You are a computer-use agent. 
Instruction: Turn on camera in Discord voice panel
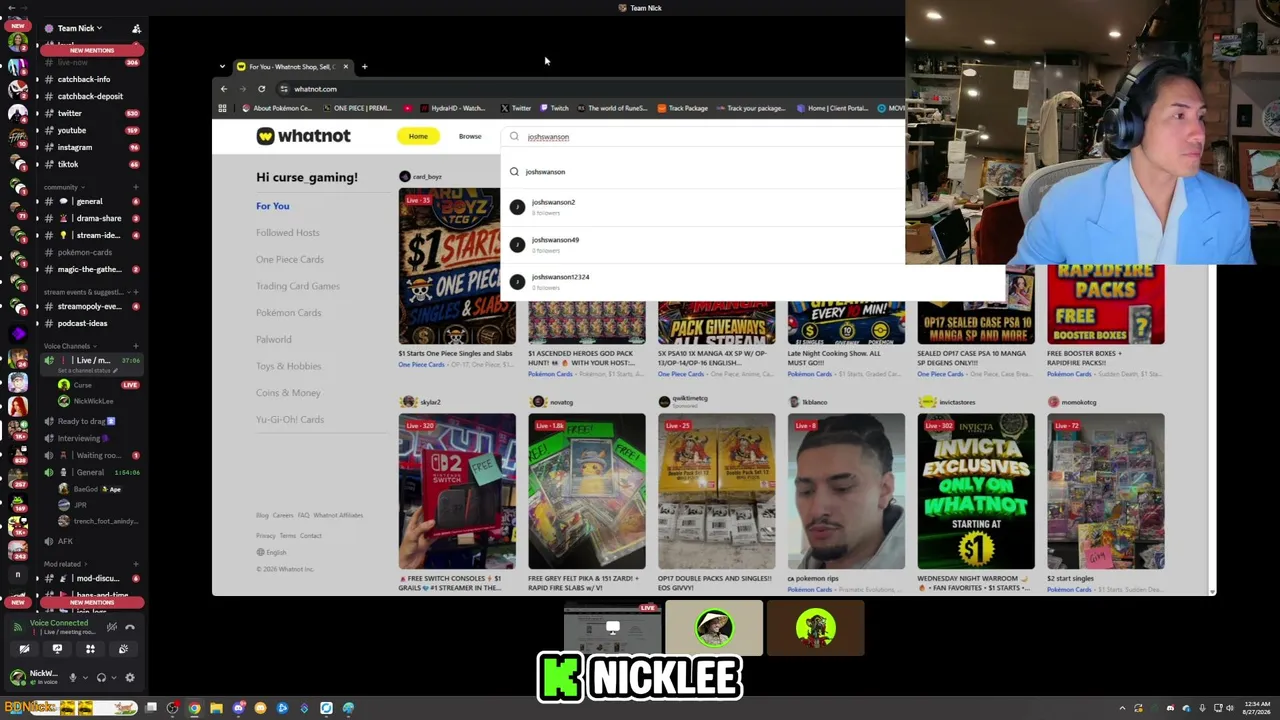[24, 649]
